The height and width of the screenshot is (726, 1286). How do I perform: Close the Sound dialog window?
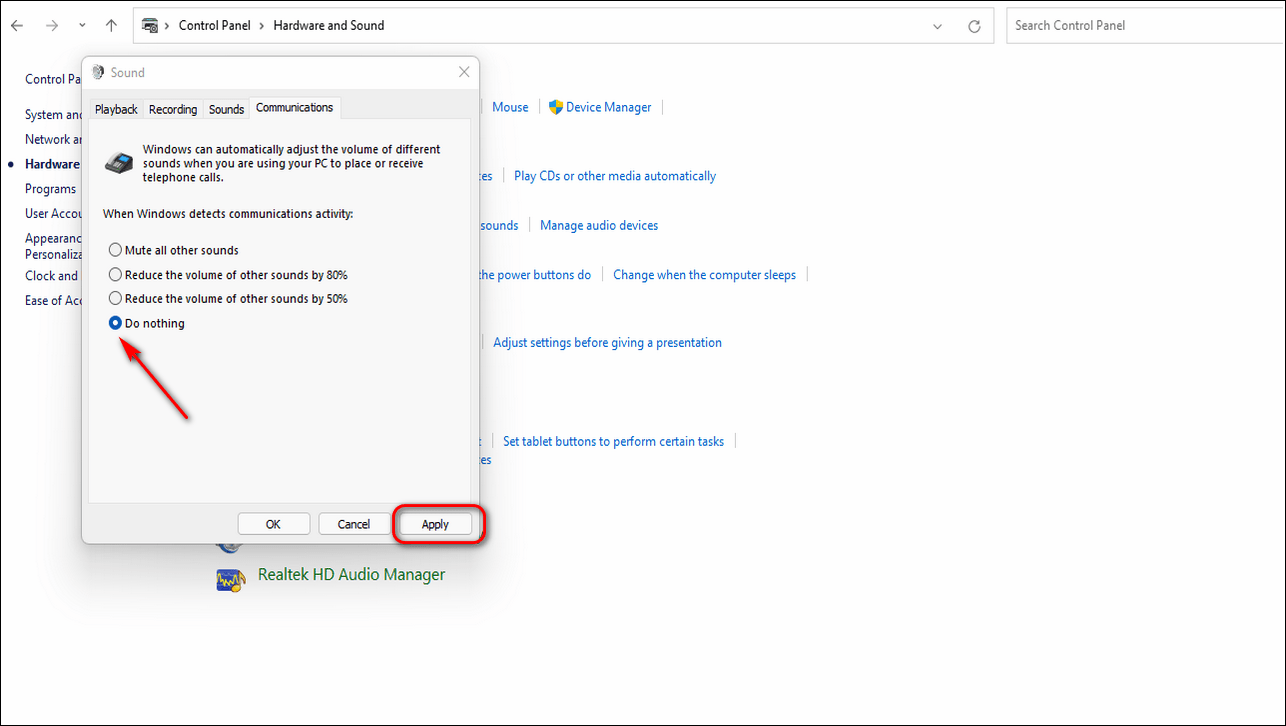[464, 72]
